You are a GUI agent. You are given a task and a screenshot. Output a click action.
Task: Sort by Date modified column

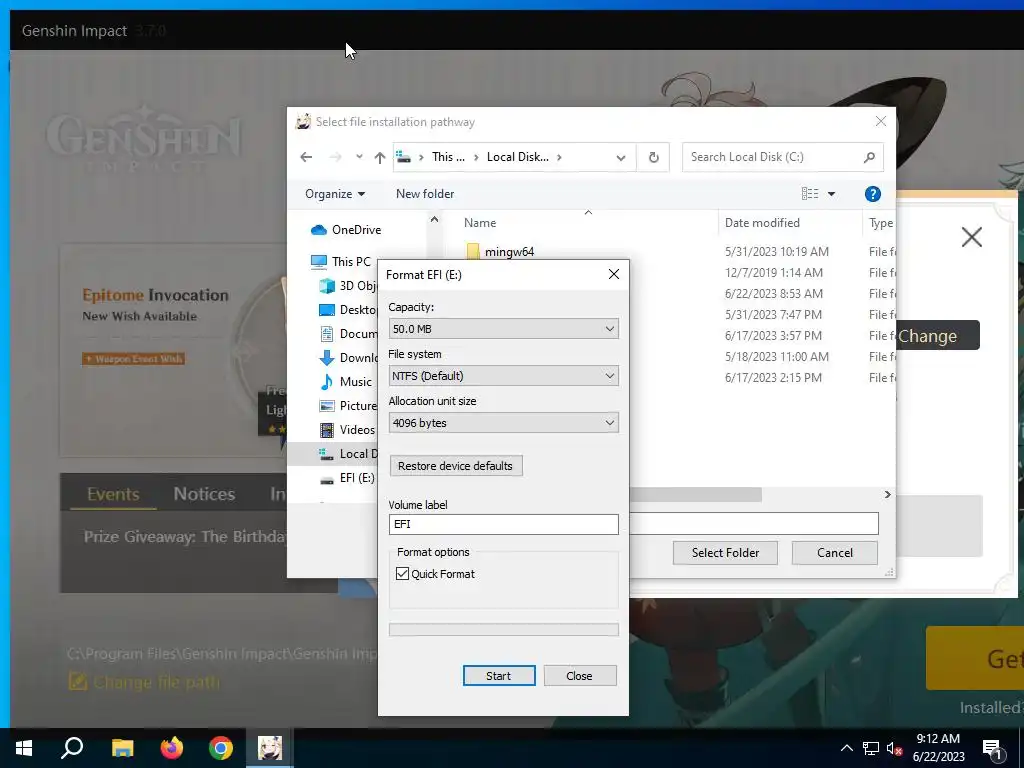[x=762, y=223]
